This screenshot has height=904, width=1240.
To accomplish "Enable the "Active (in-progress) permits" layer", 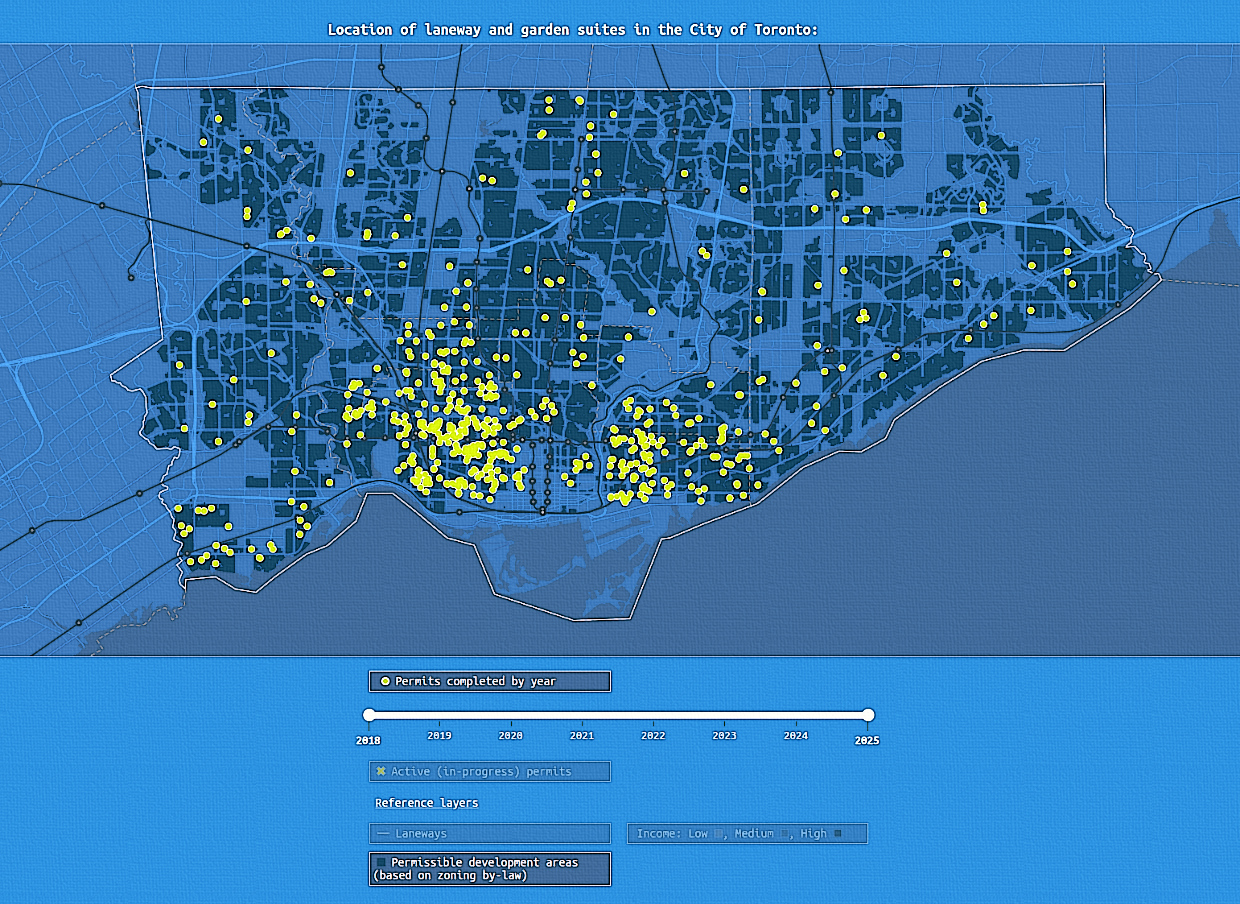I will click(x=489, y=772).
